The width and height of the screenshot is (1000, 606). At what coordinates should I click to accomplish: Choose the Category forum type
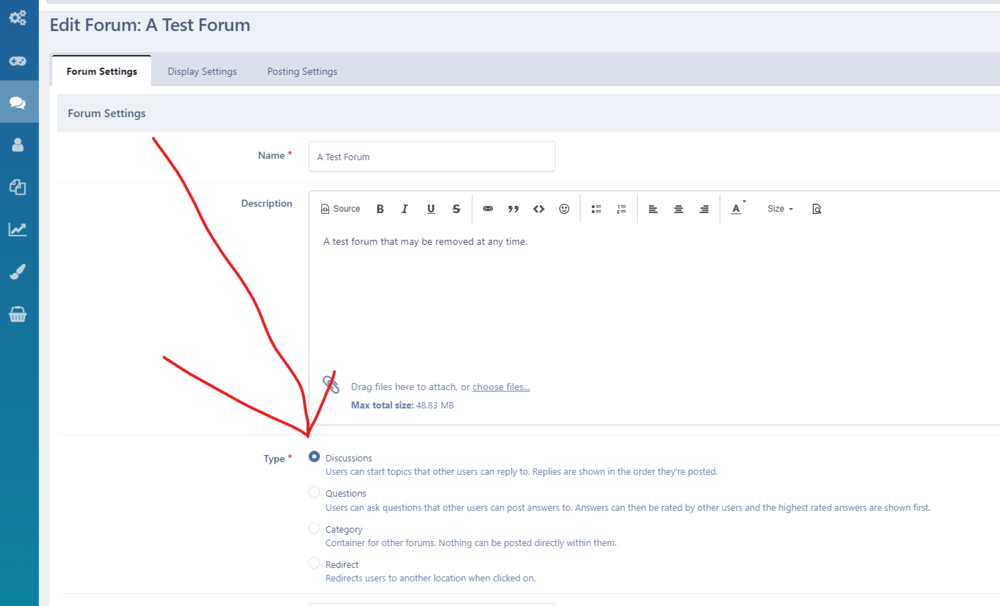click(x=315, y=528)
